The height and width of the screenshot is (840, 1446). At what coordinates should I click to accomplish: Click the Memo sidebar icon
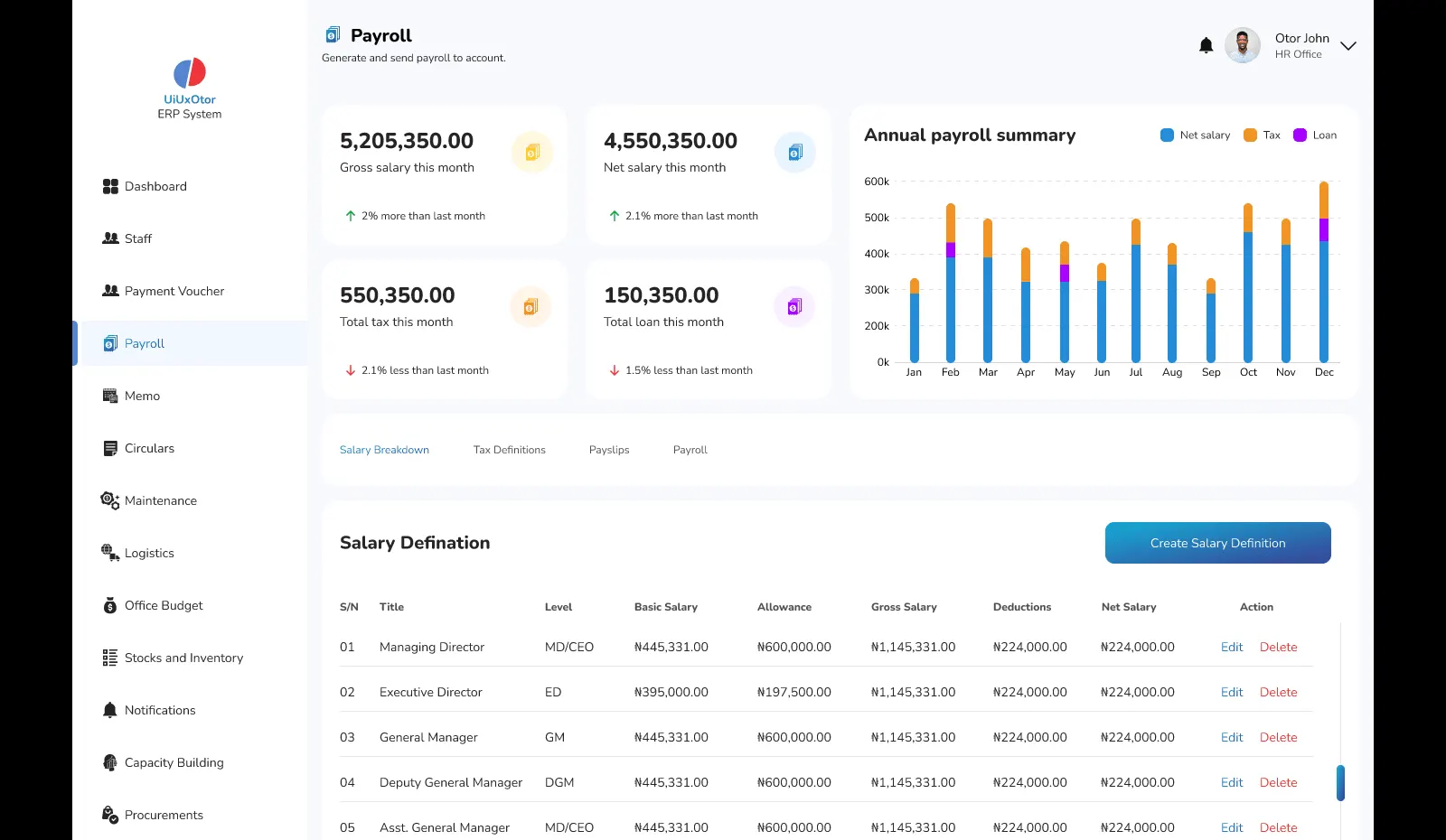coord(110,396)
